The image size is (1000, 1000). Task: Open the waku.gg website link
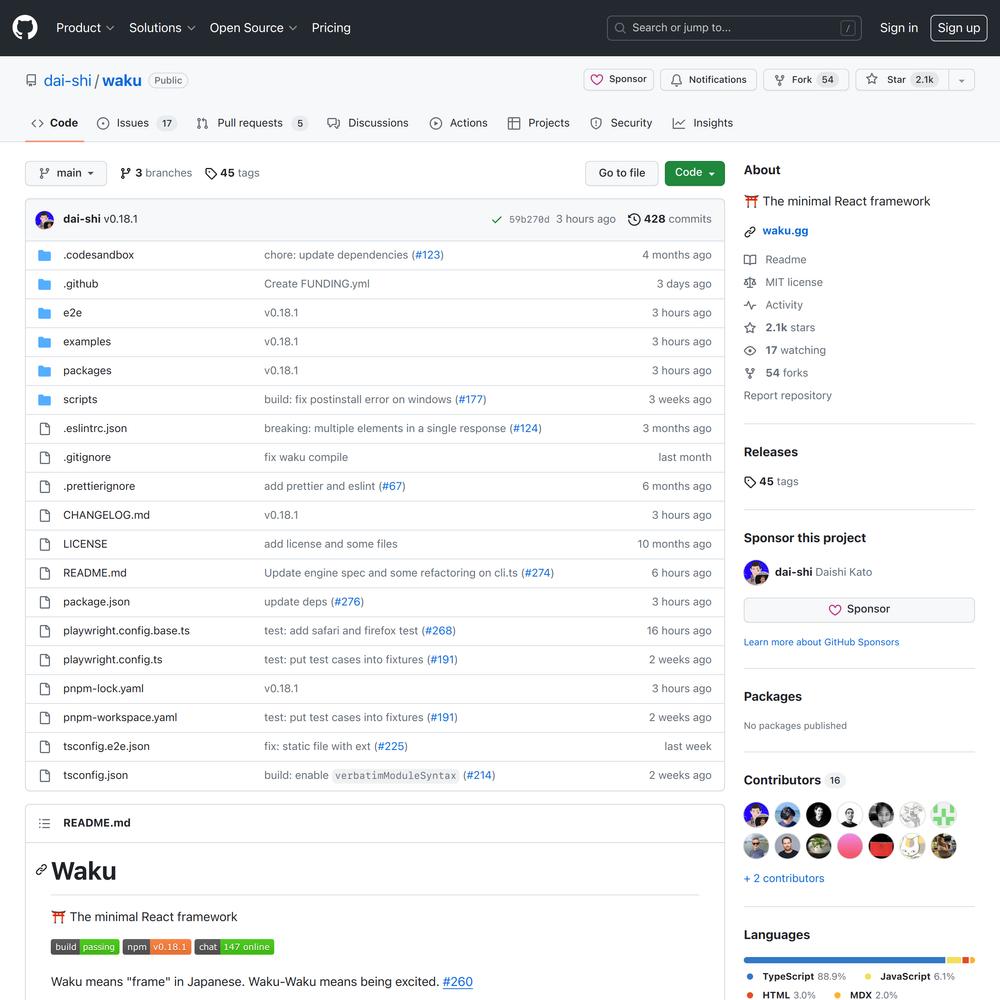(x=785, y=231)
